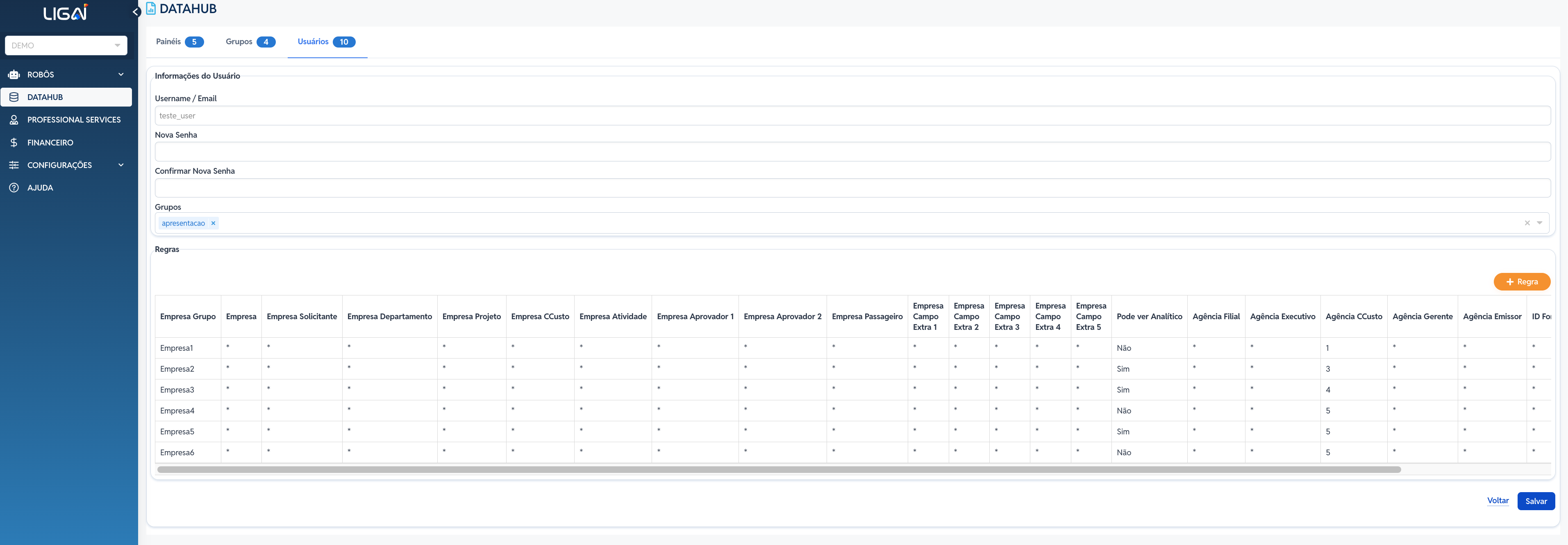Focus the Nova Senha input field

point(852,152)
